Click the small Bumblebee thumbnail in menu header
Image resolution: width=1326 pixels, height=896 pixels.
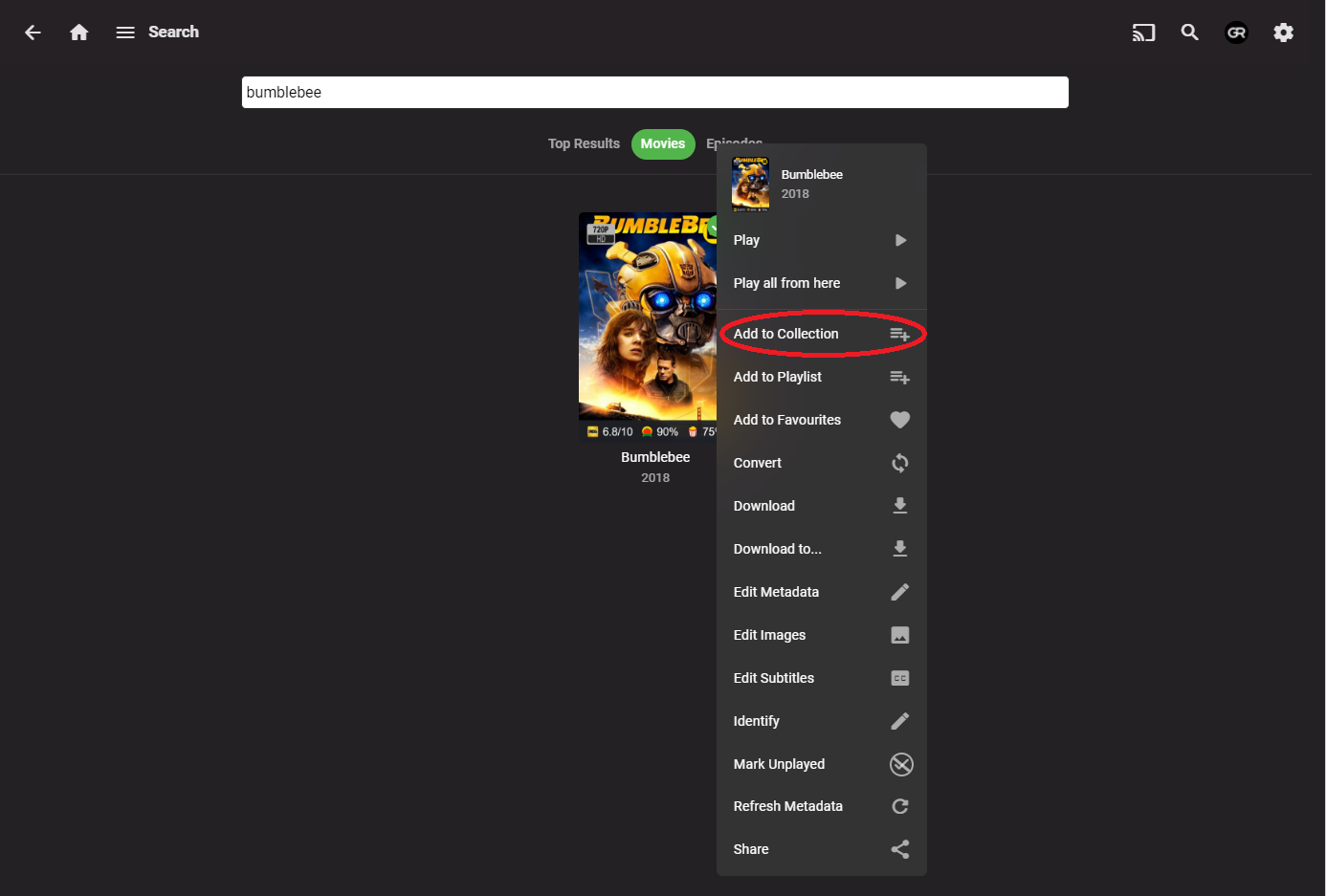[x=751, y=184]
